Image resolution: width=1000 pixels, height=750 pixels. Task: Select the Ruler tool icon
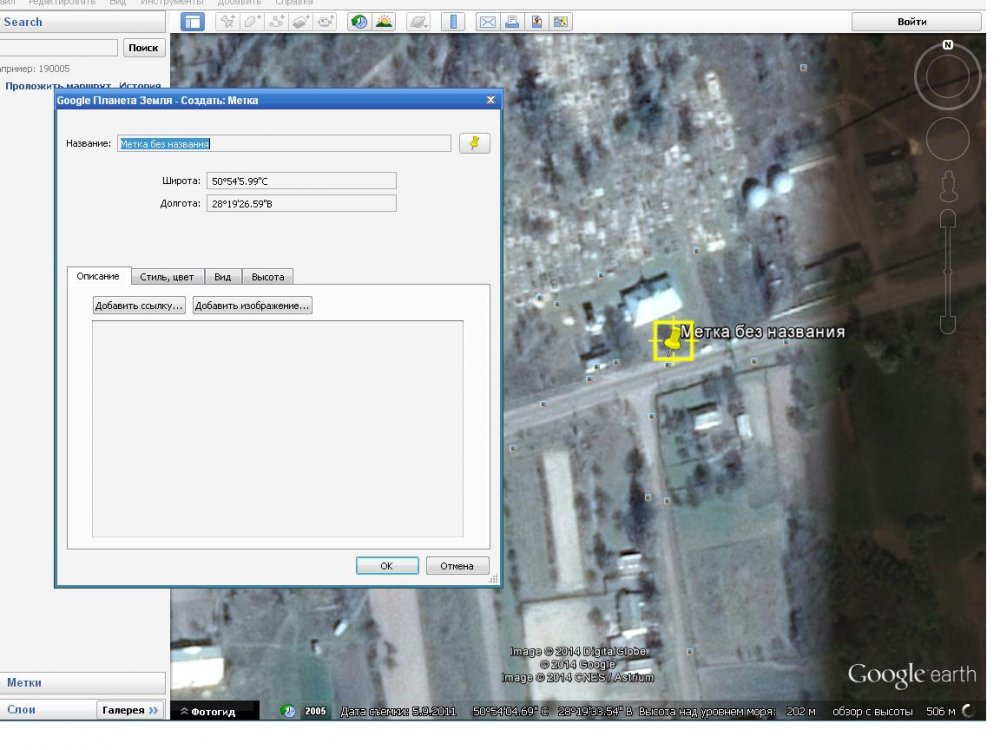[453, 22]
